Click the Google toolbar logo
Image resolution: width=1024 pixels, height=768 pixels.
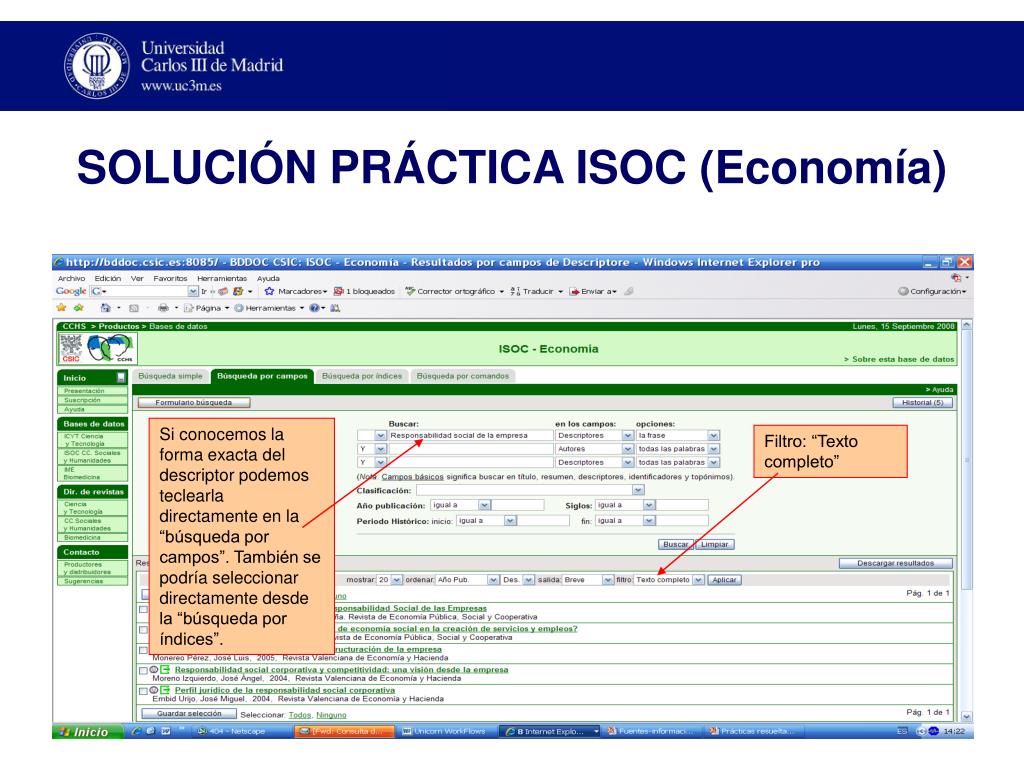click(71, 291)
